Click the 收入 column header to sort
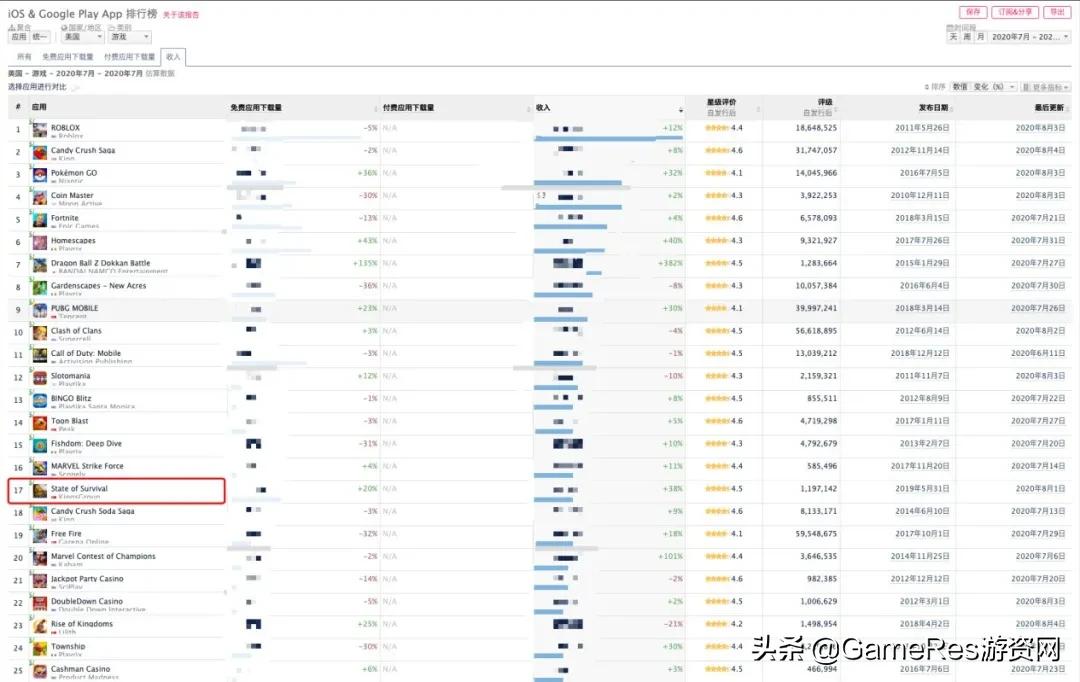Viewport: 1080px width, 682px height. pyautogui.click(x=545, y=106)
